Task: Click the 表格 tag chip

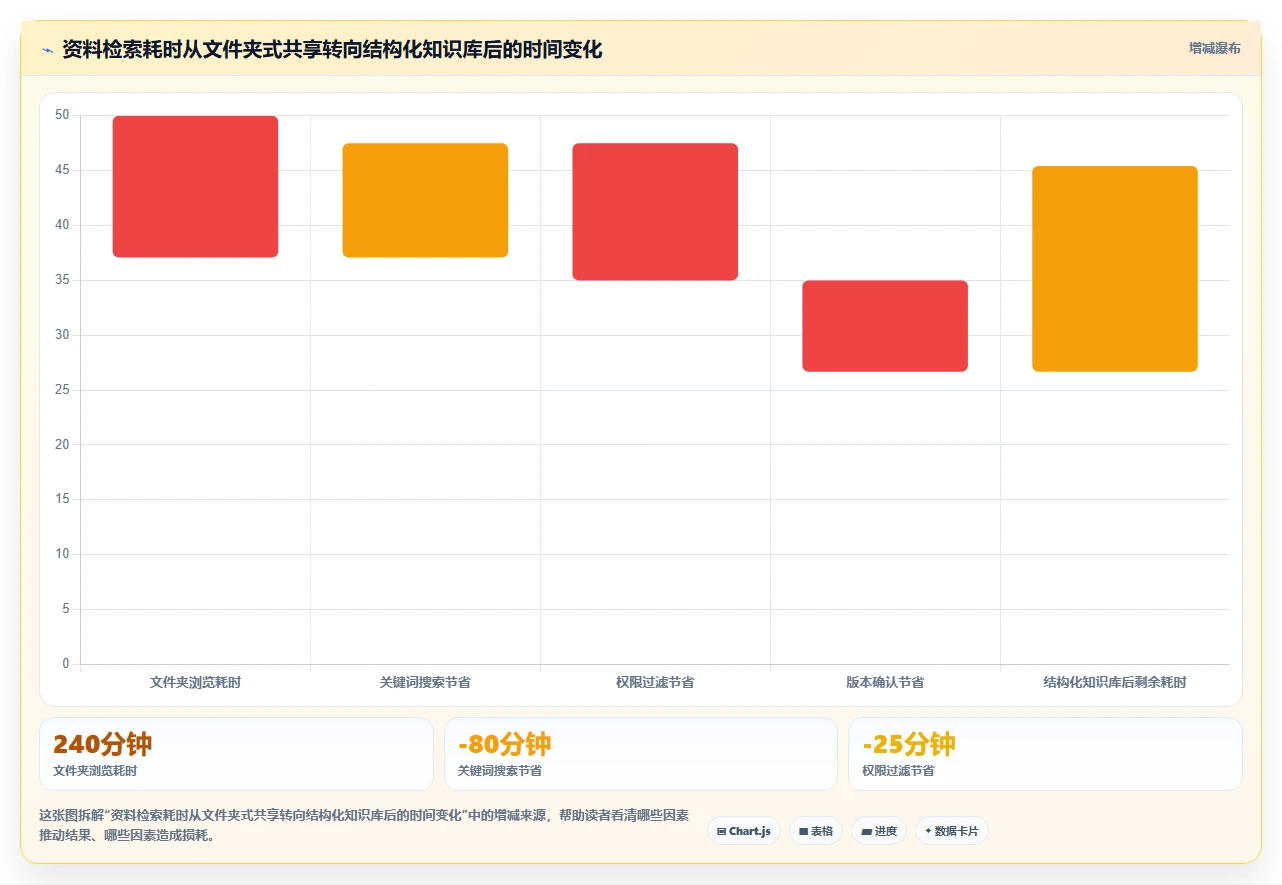Action: point(816,831)
